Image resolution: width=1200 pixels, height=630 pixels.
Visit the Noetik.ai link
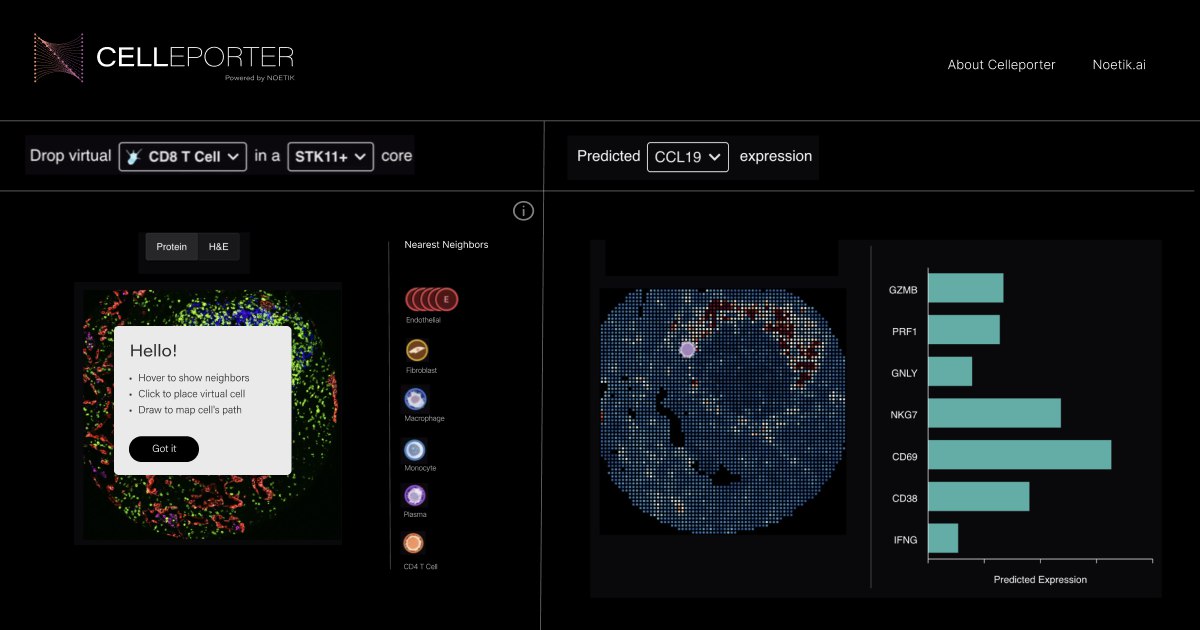1119,64
